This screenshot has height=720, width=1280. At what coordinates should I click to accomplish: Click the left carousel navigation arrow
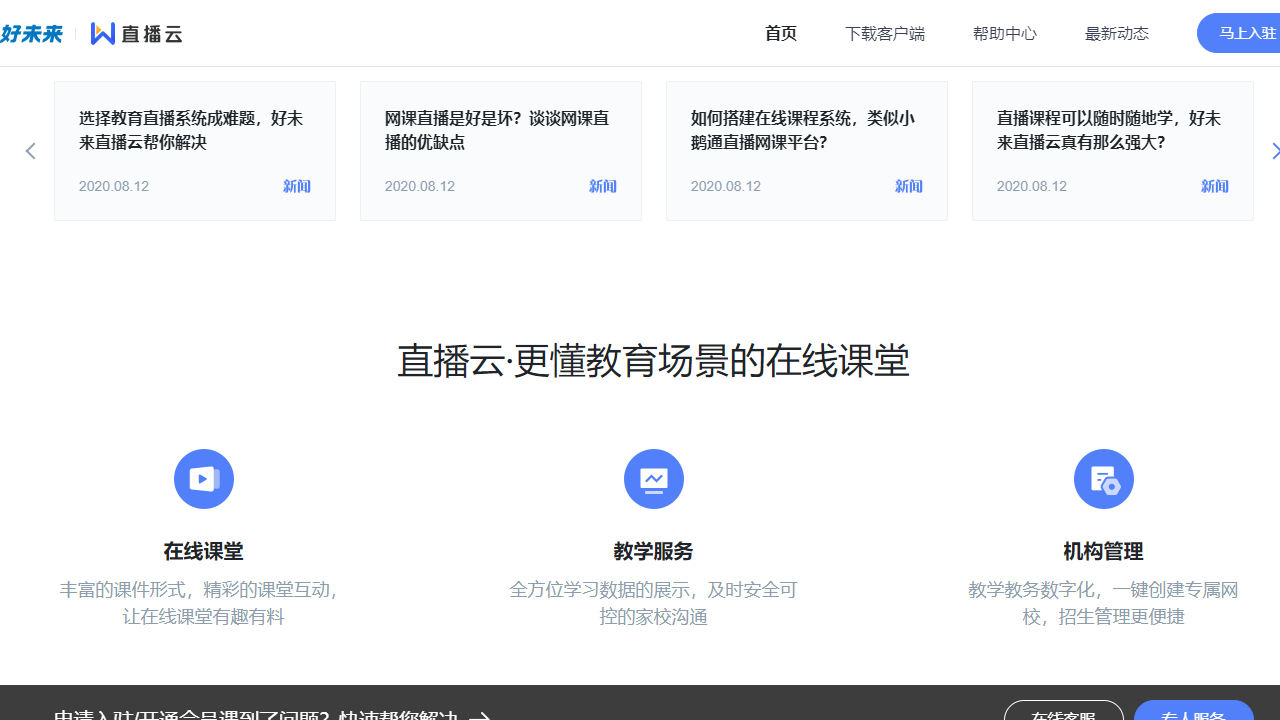[x=30, y=150]
